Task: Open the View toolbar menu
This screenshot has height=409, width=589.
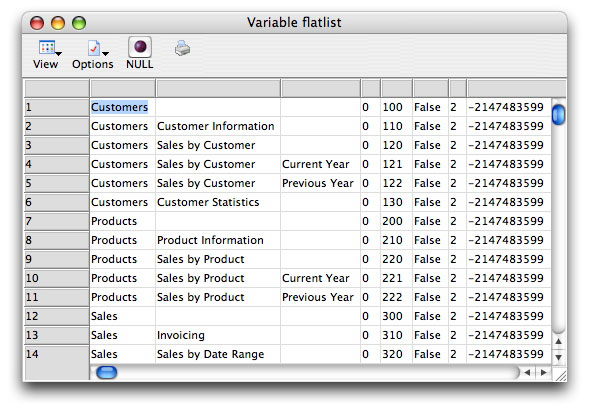Action: coord(47,55)
